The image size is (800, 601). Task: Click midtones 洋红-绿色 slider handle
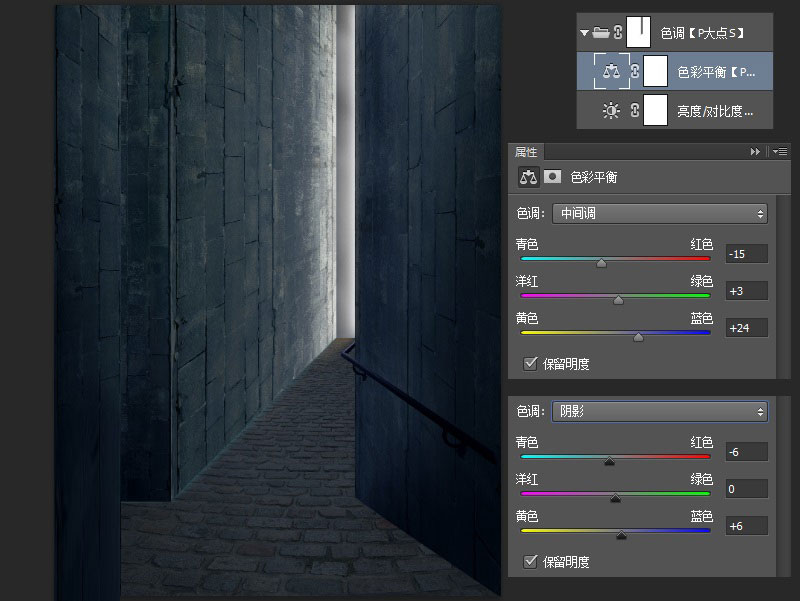coord(618,300)
